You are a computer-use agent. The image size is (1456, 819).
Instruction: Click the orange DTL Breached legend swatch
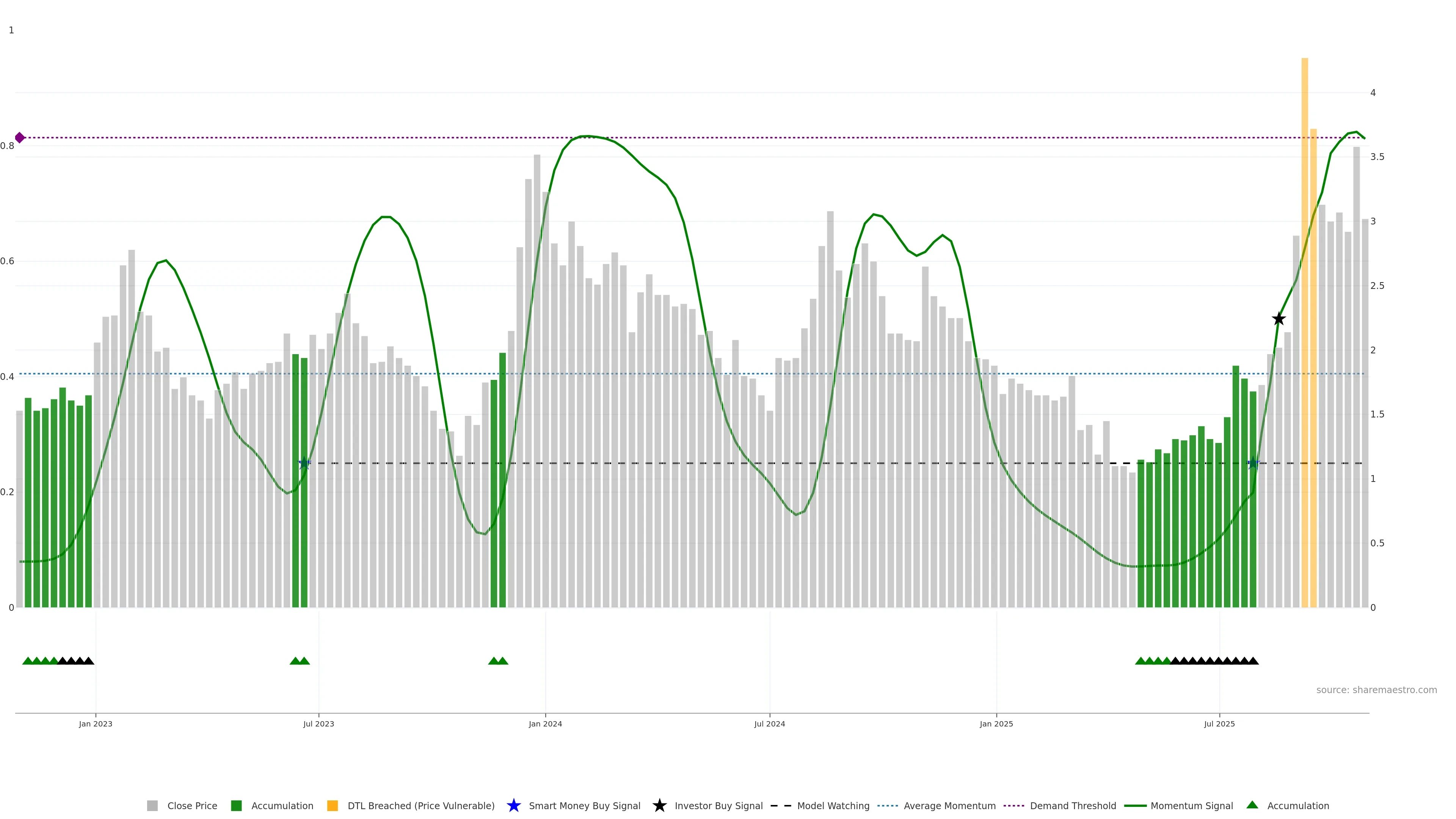click(333, 806)
